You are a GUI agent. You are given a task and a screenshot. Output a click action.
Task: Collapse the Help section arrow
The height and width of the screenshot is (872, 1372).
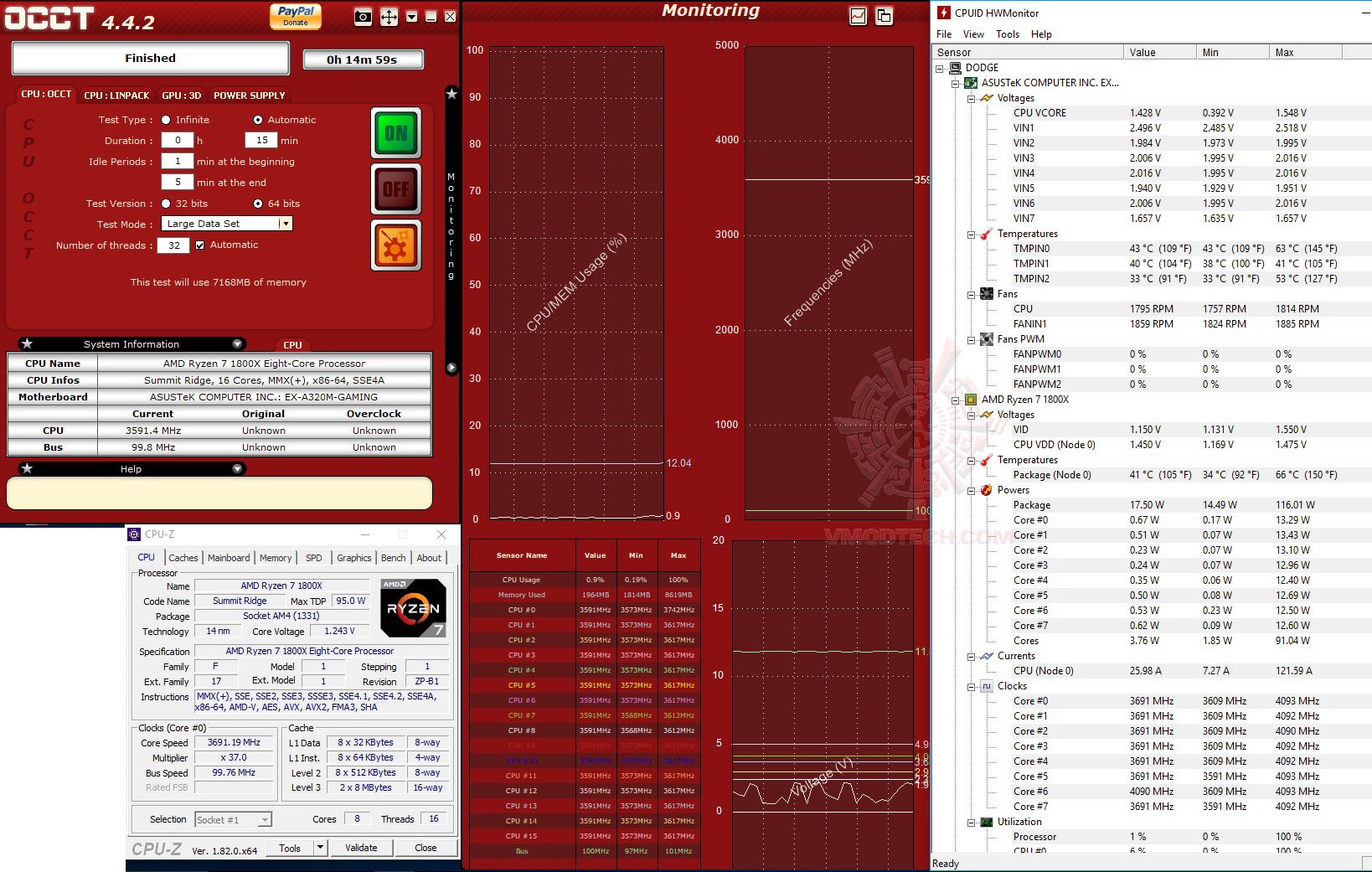237,468
